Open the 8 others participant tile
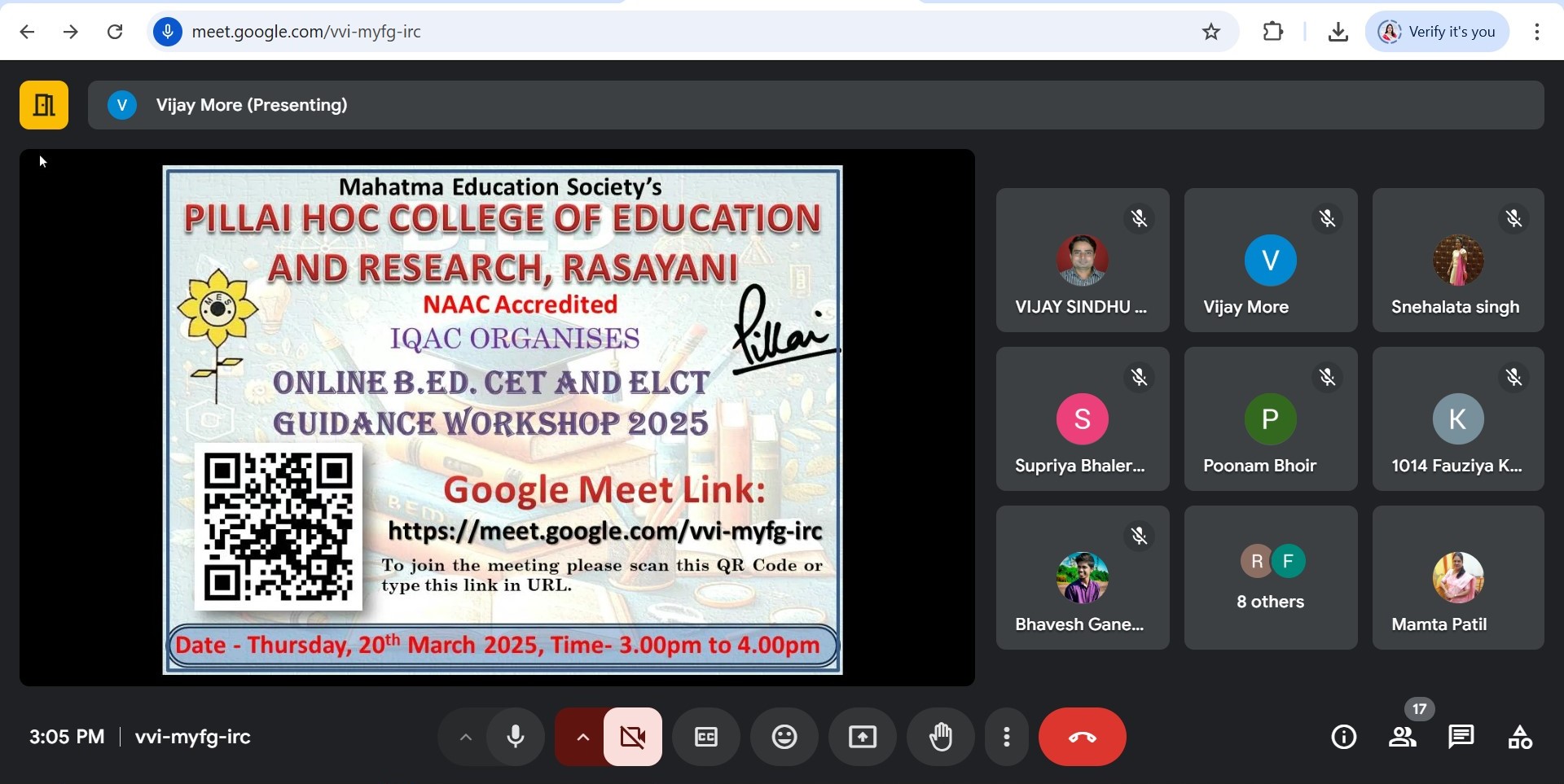The width and height of the screenshot is (1564, 784). [x=1270, y=578]
